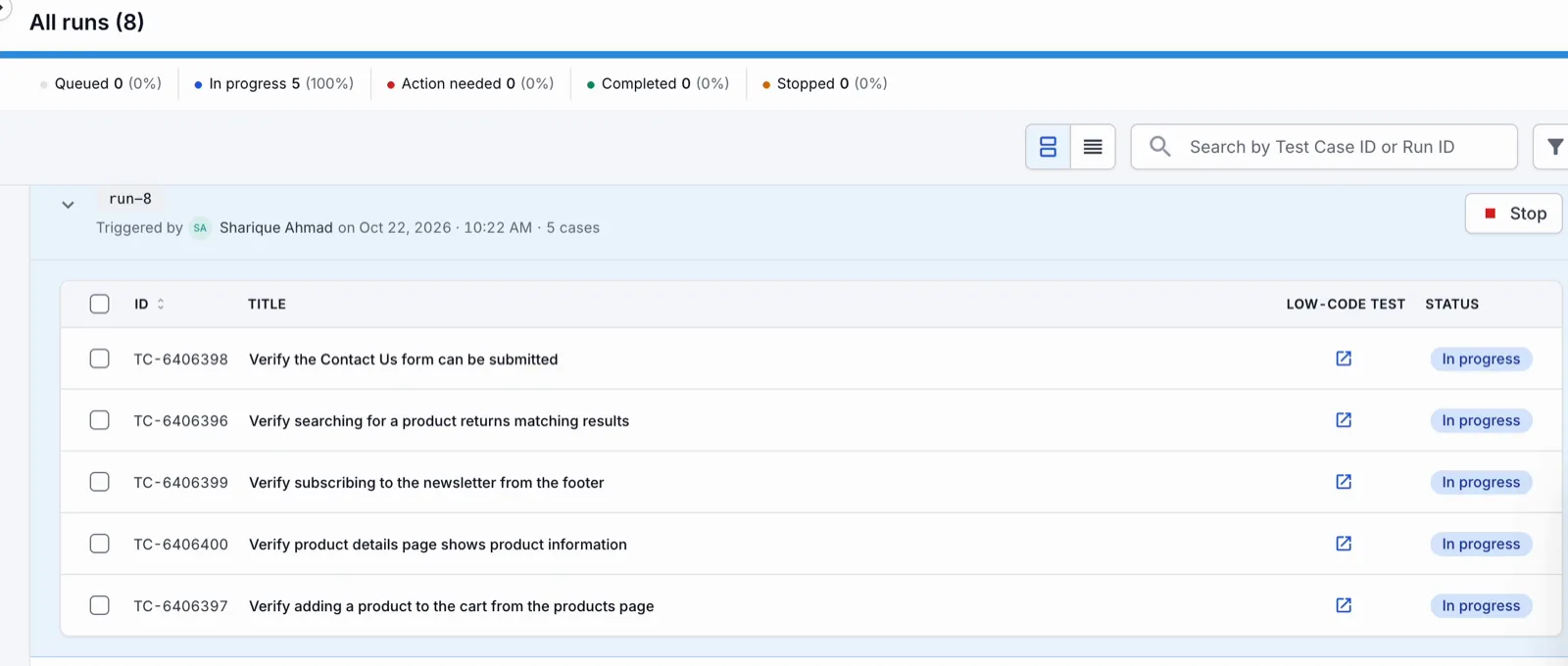Click In progress status badge for TC-6406396
The width and height of the screenshot is (1568, 666).
tap(1481, 421)
